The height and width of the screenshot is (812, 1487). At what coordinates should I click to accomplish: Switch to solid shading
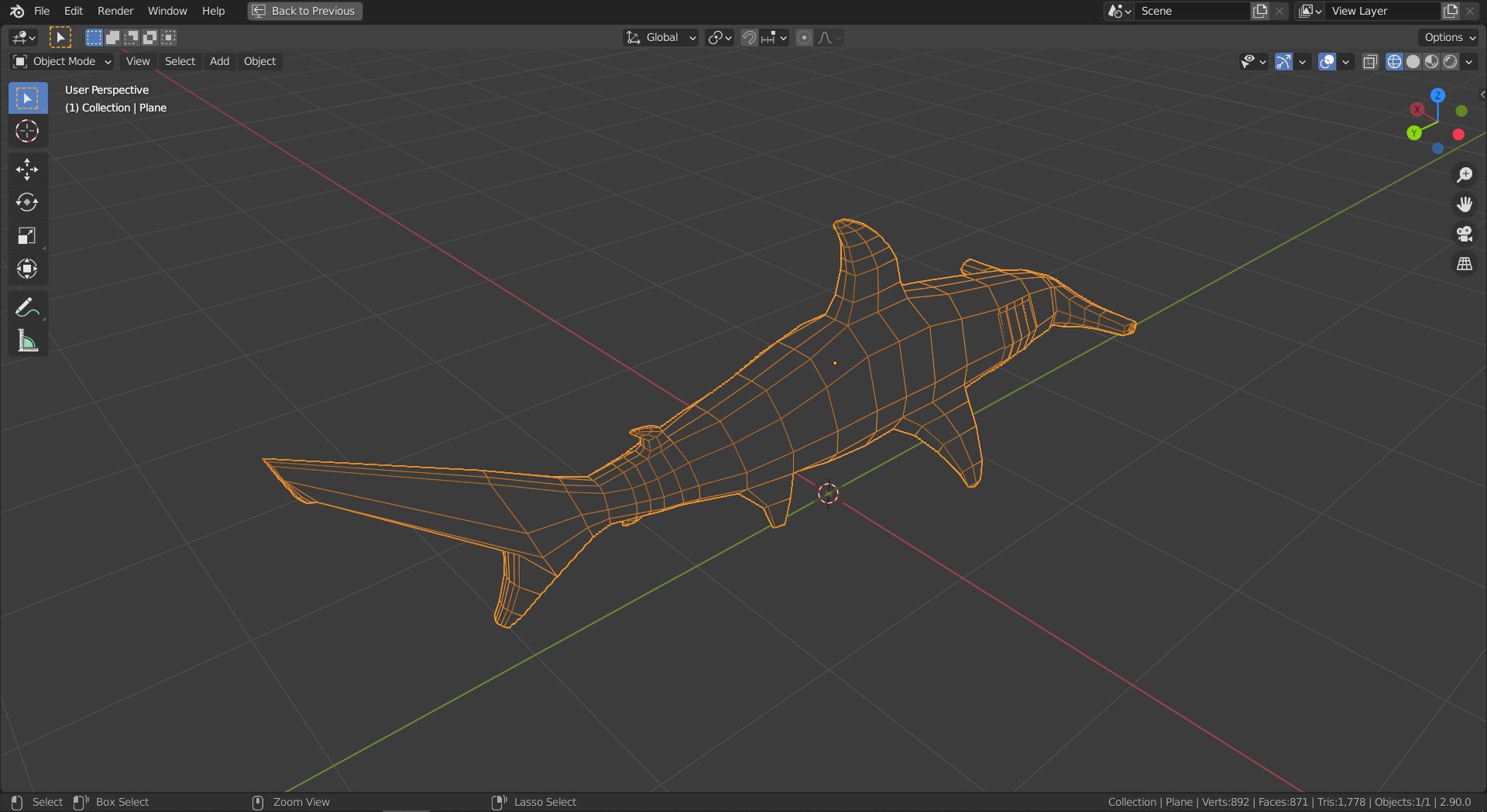pos(1413,61)
